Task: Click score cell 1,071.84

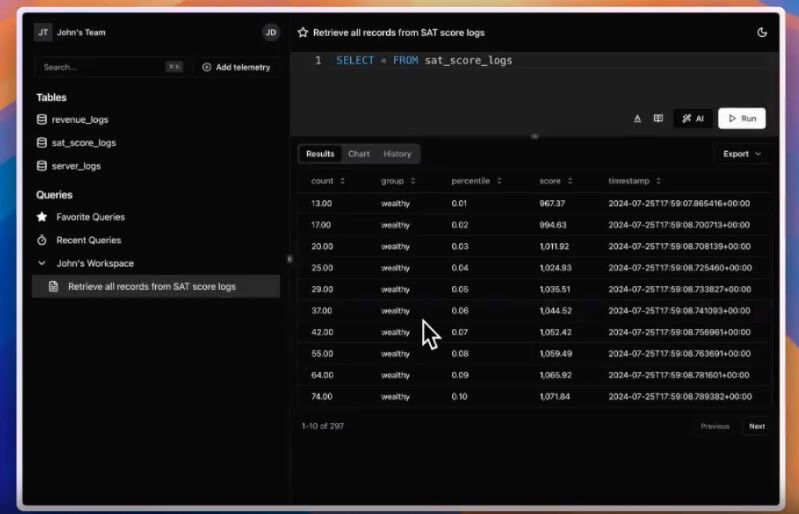Action: click(x=555, y=397)
